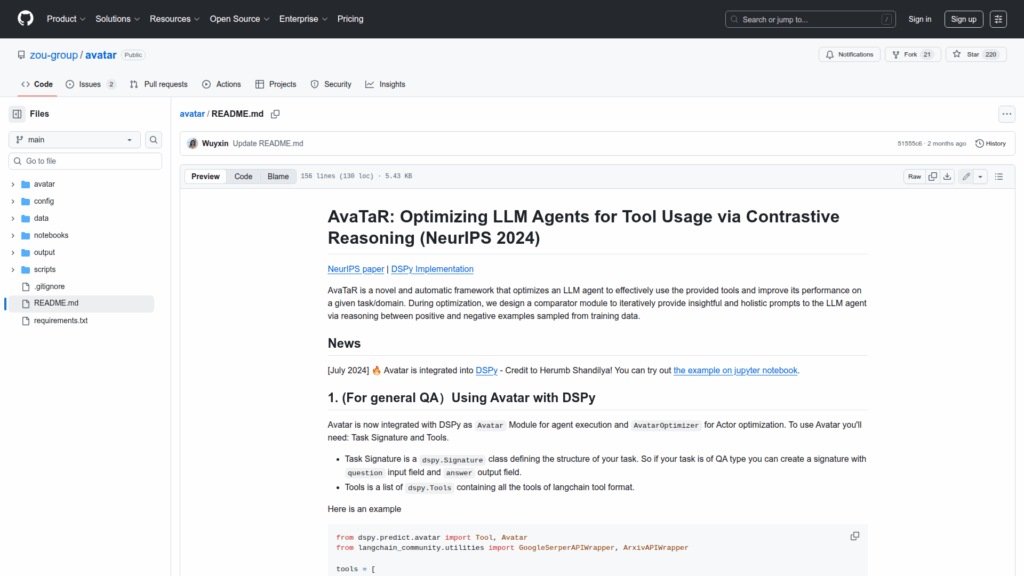
Task: Fork the avatar repository
Action: 912,54
